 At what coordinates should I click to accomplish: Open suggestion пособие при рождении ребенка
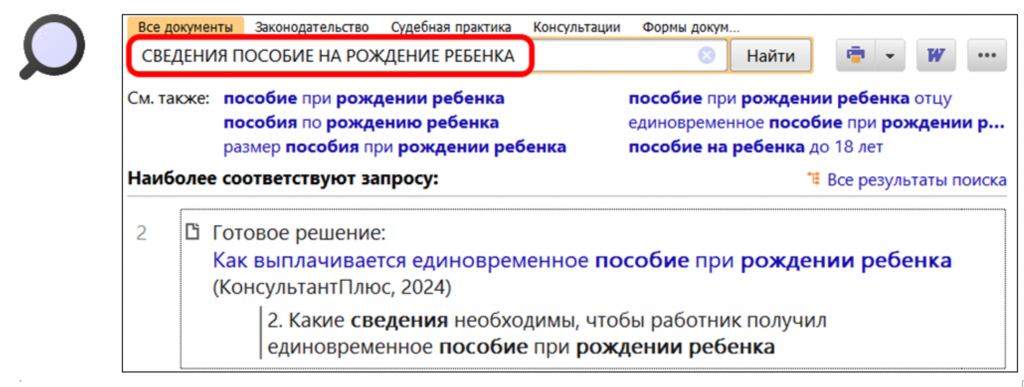364,99
